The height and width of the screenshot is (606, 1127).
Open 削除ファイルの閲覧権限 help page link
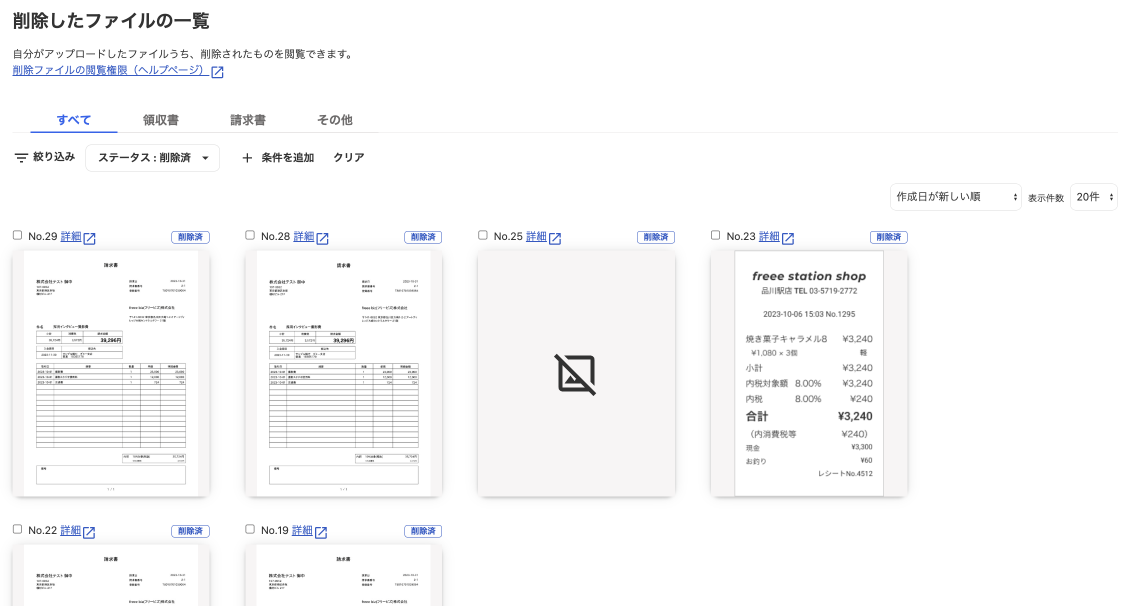coord(111,70)
